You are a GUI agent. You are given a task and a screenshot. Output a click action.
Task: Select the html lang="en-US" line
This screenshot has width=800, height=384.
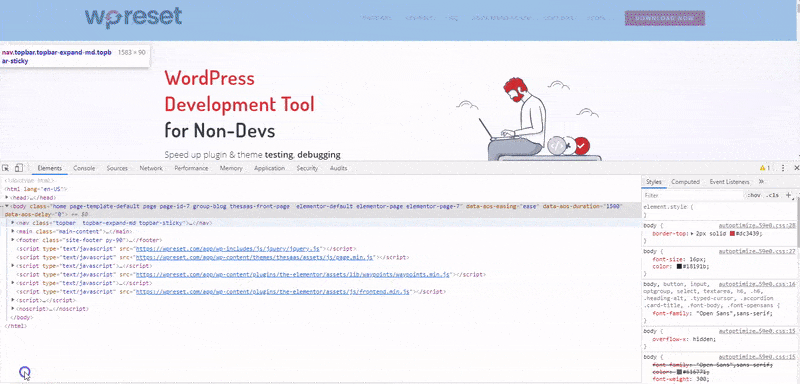coord(37,189)
